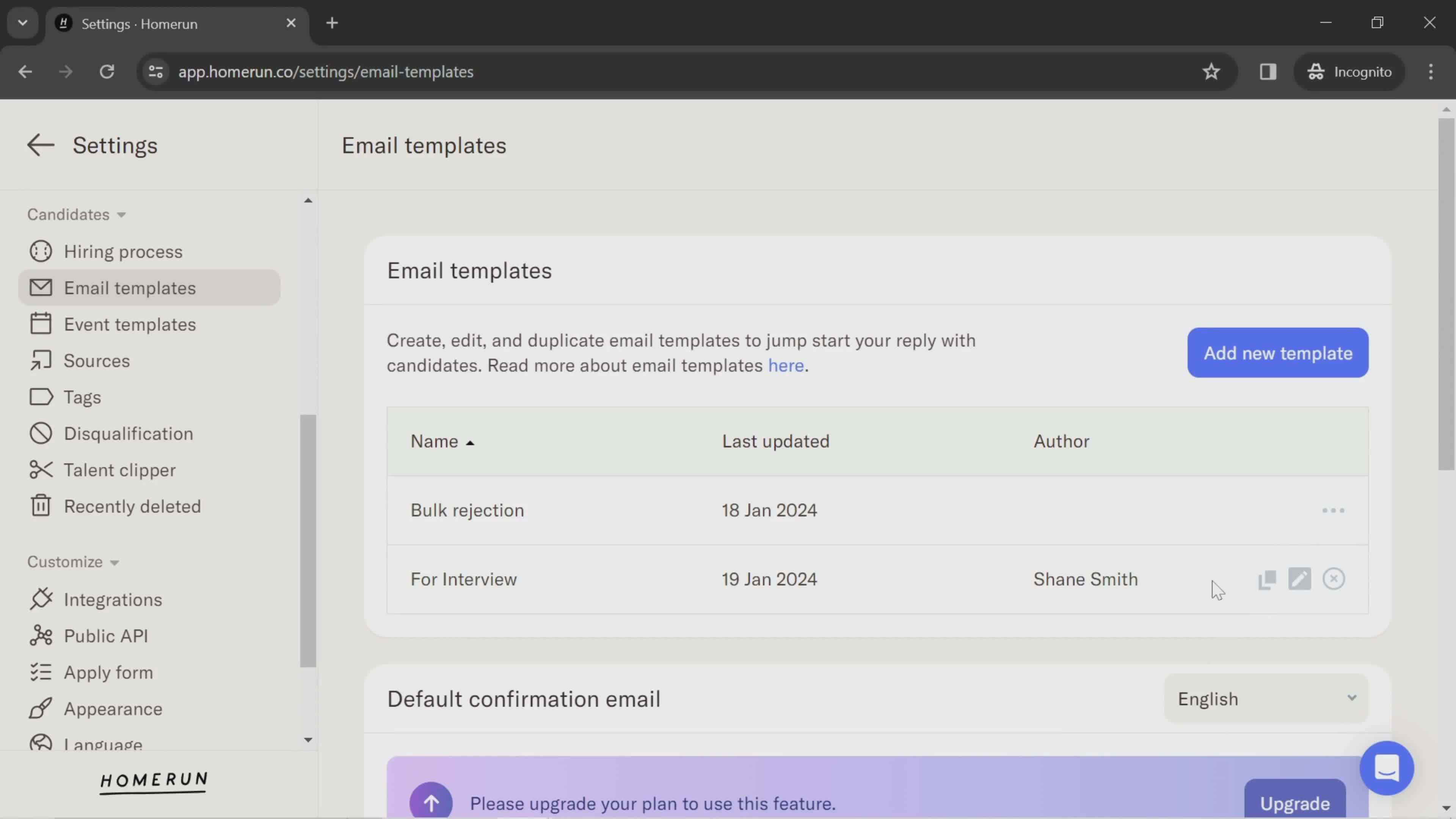The height and width of the screenshot is (819, 1456).
Task: Open the browser side panel
Action: pos(1268,72)
